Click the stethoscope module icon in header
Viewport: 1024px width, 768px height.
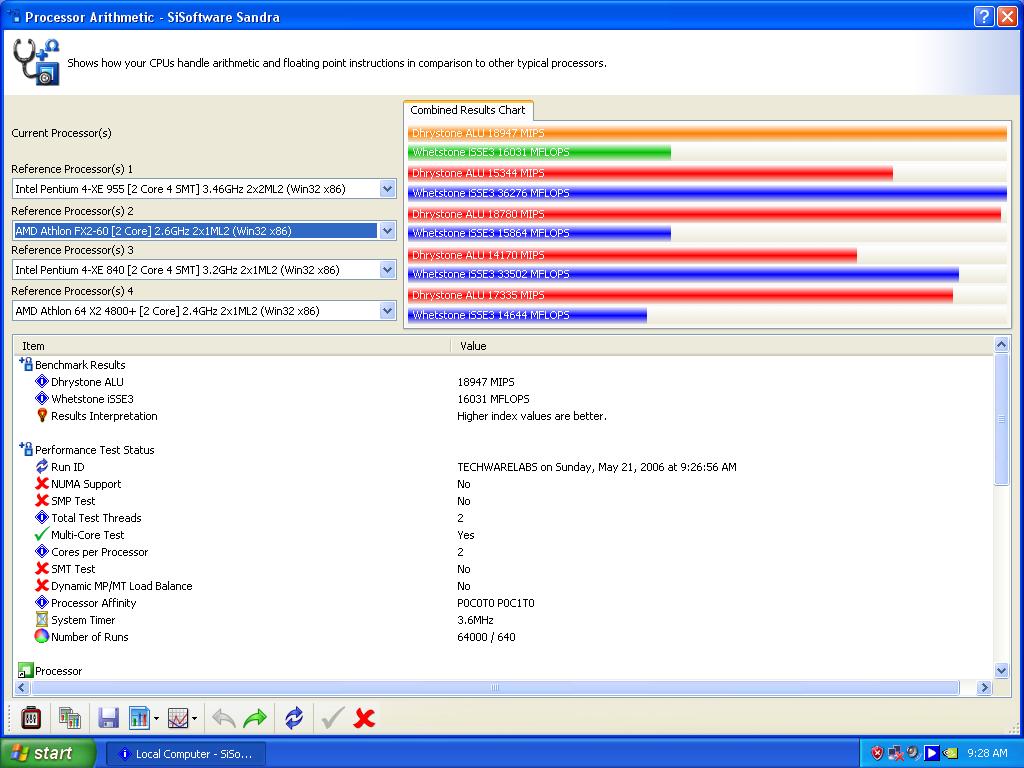pyautogui.click(x=37, y=62)
